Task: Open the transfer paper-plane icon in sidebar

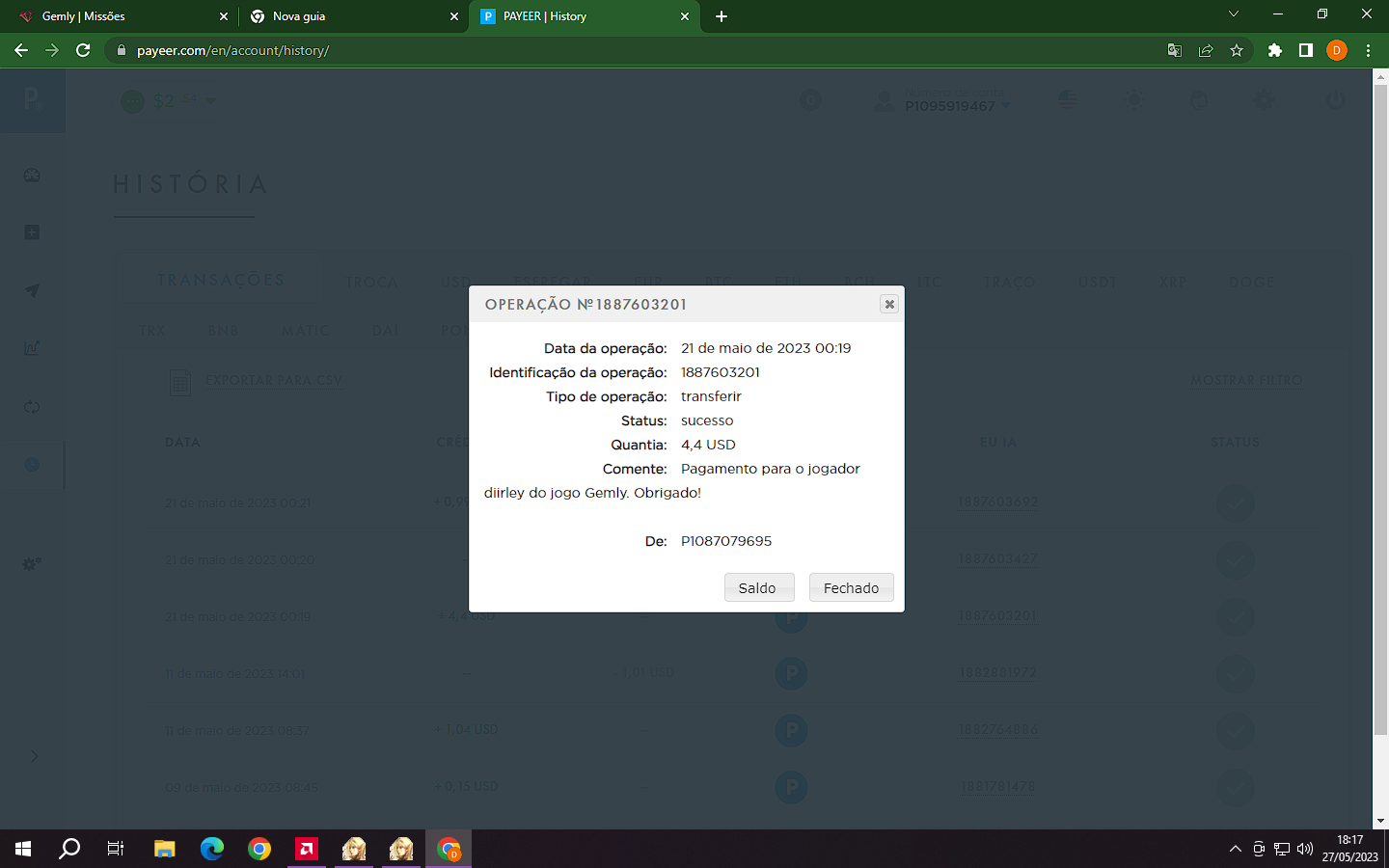Action: [x=32, y=290]
